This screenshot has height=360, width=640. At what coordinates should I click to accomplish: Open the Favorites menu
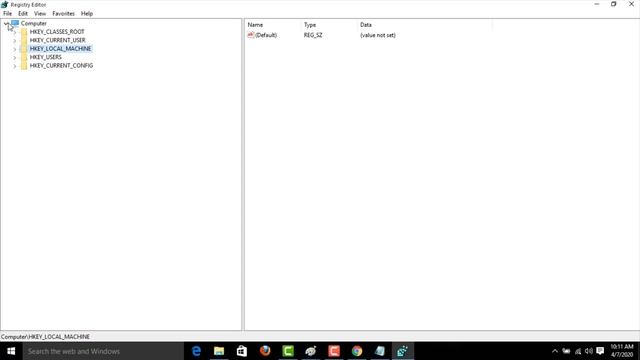[x=63, y=13]
